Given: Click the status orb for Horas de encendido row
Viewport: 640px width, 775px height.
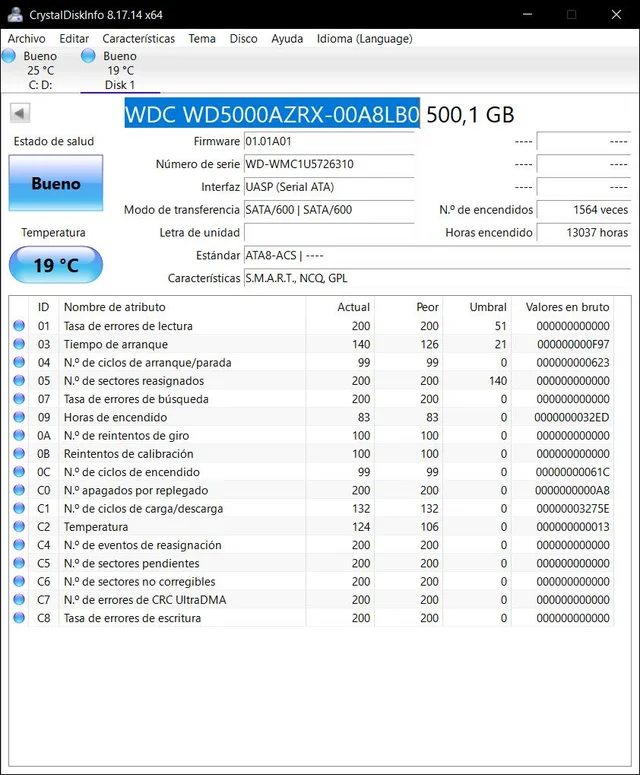Looking at the screenshot, I should 19,417.
